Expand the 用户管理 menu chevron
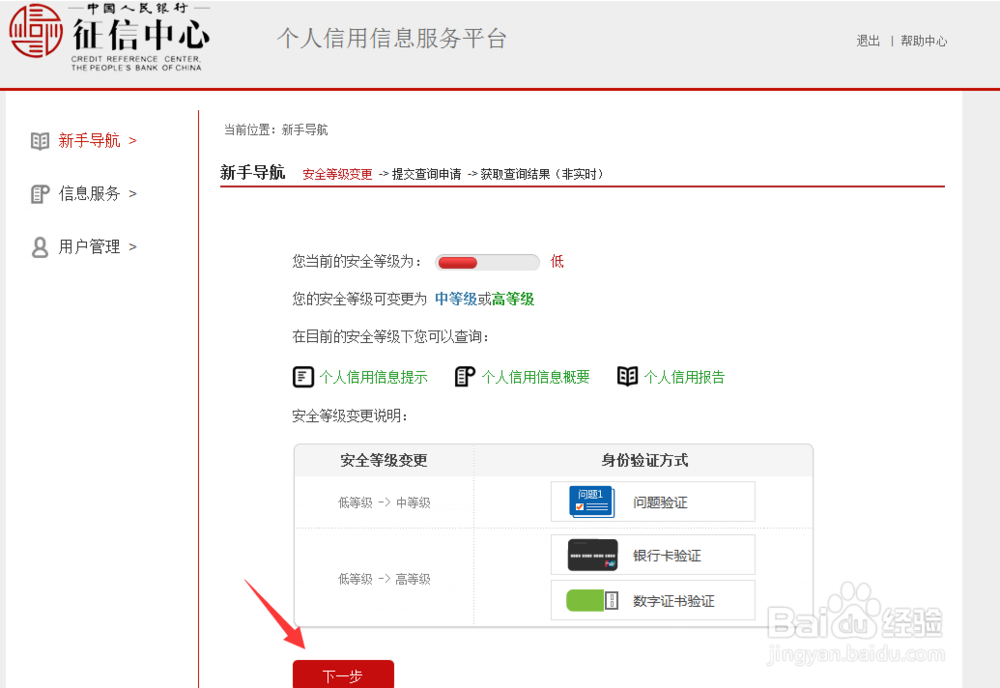1000x688 pixels. tap(133, 246)
